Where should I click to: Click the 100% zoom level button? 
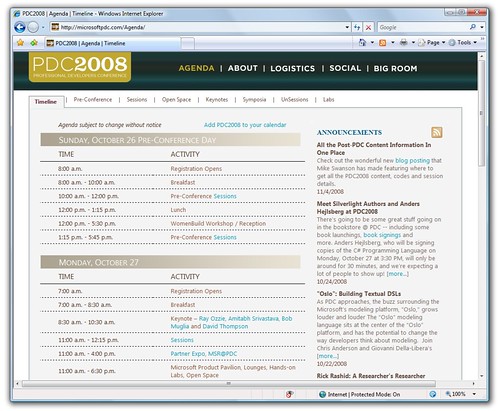[x=456, y=394]
